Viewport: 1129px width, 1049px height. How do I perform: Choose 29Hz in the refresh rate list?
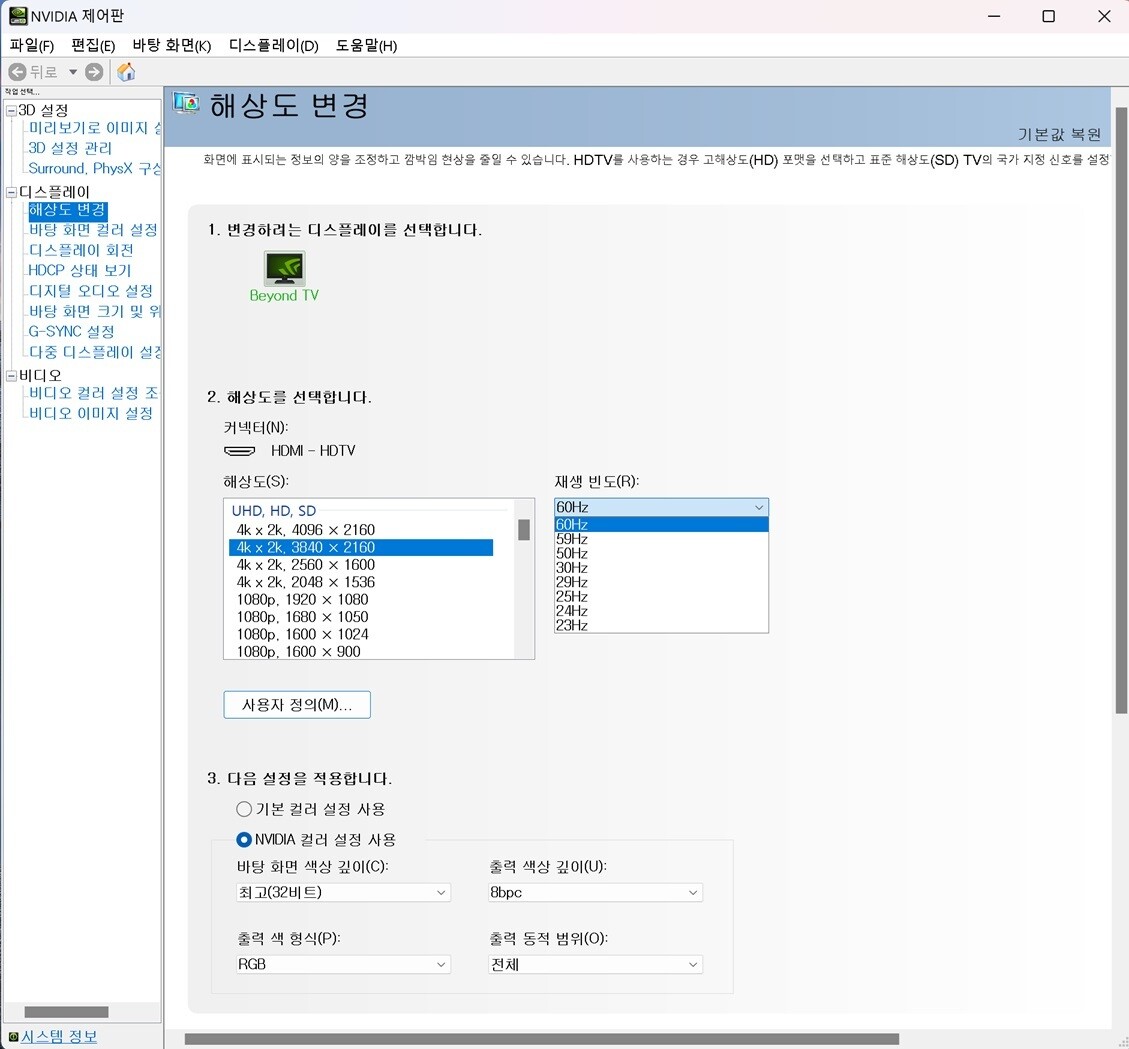click(661, 582)
